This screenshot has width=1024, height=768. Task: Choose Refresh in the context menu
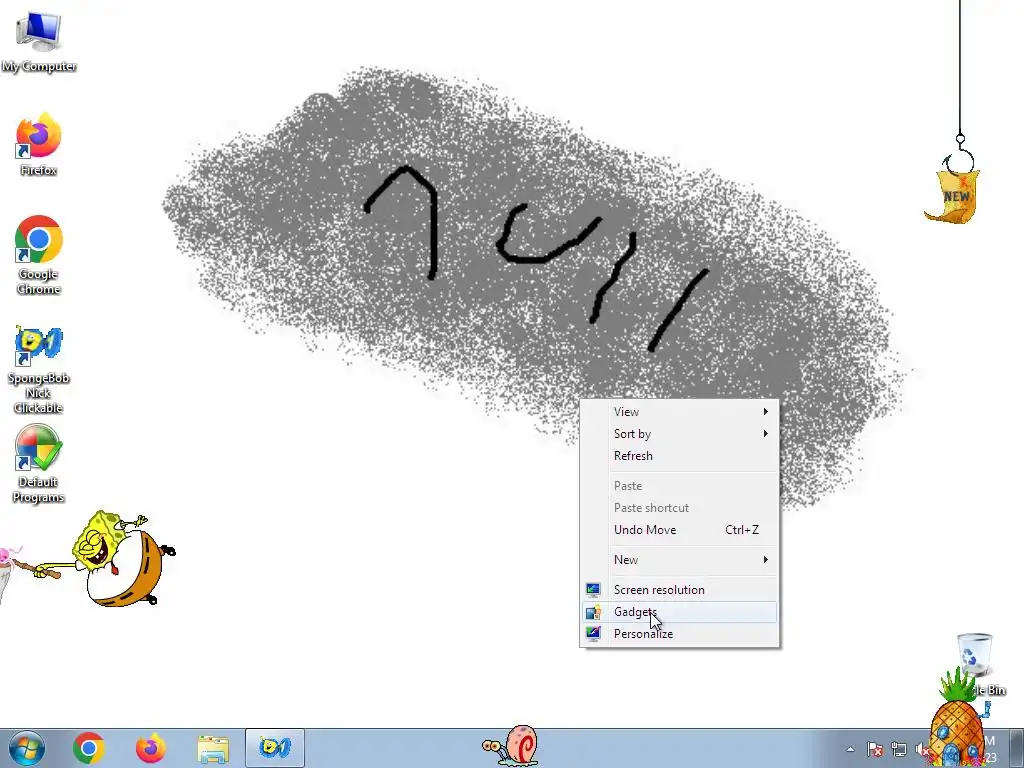coord(679,456)
